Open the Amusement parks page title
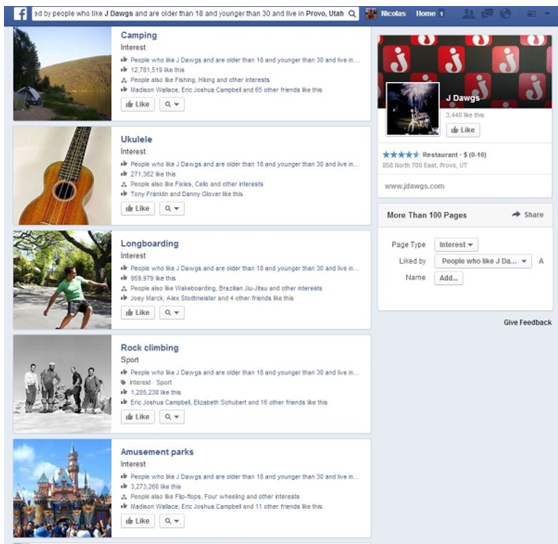The height and width of the screenshot is (544, 558). pyautogui.click(x=157, y=452)
